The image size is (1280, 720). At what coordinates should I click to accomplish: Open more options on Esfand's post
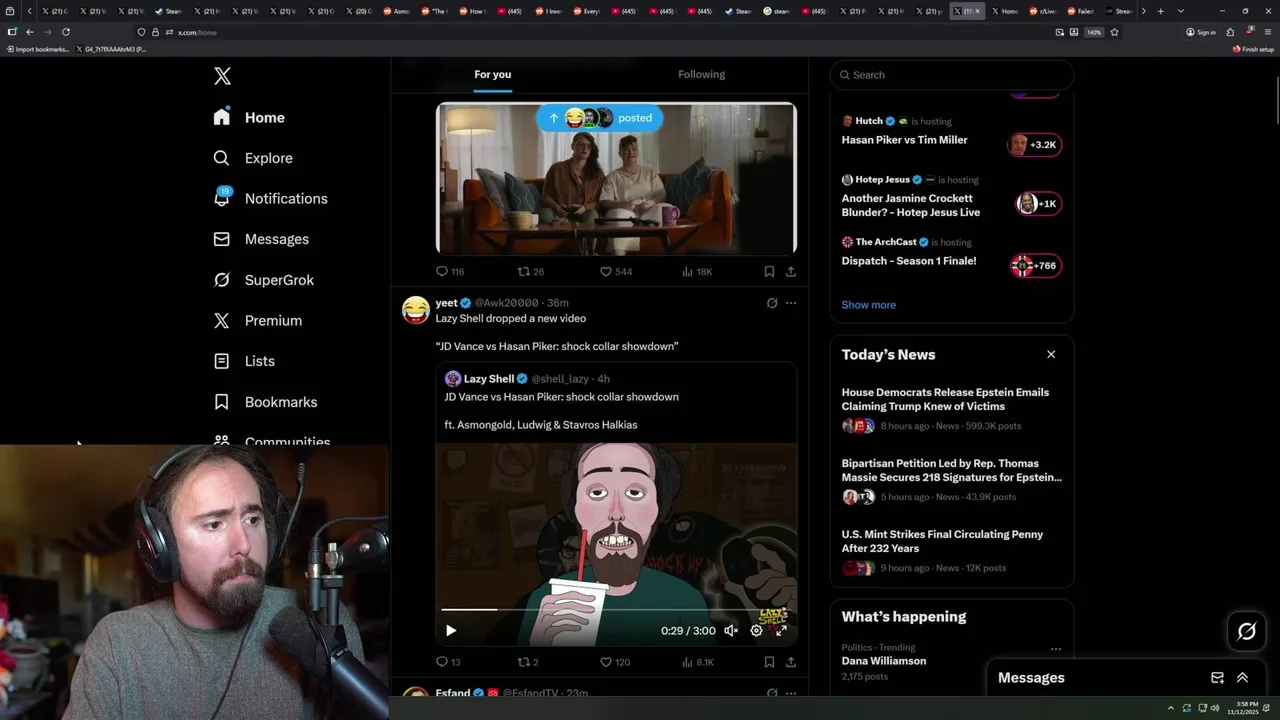[791, 692]
